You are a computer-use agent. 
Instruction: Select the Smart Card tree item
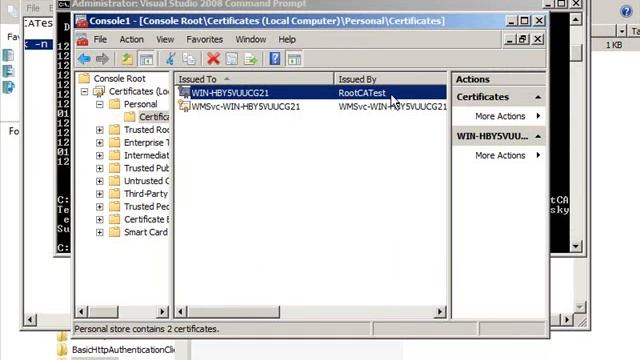[x=146, y=232]
